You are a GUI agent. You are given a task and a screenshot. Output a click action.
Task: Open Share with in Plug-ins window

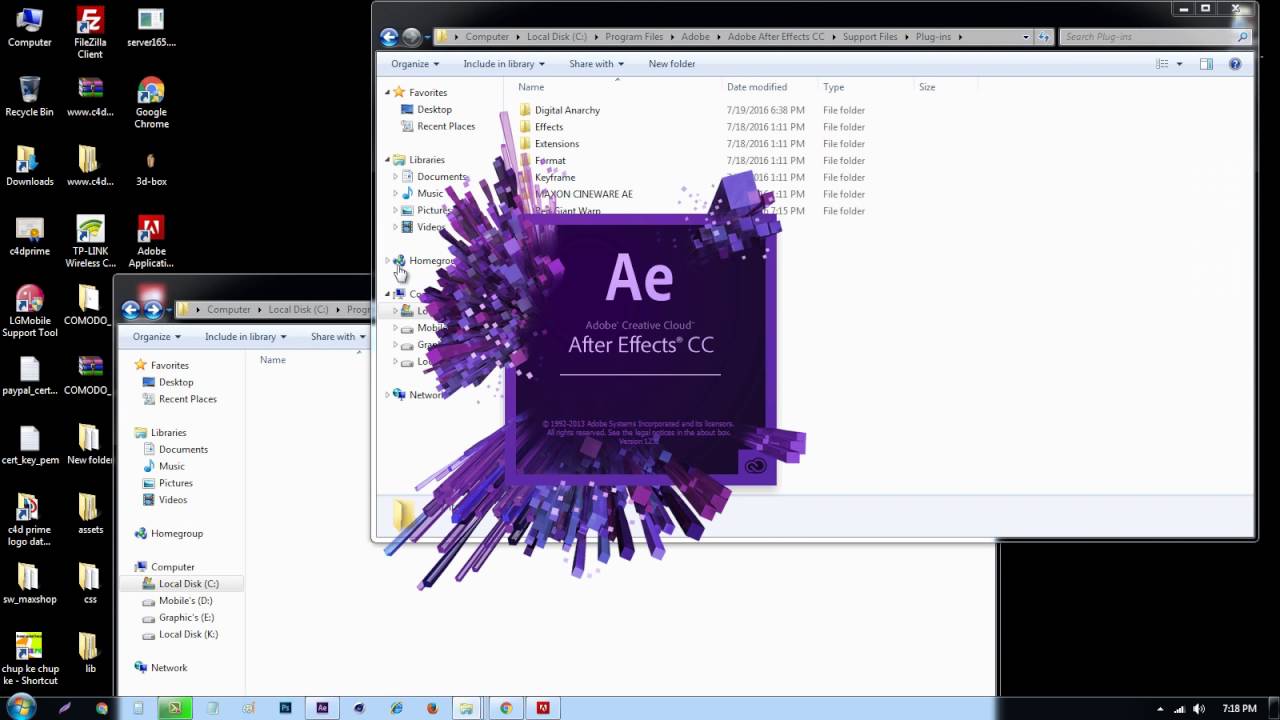click(597, 64)
